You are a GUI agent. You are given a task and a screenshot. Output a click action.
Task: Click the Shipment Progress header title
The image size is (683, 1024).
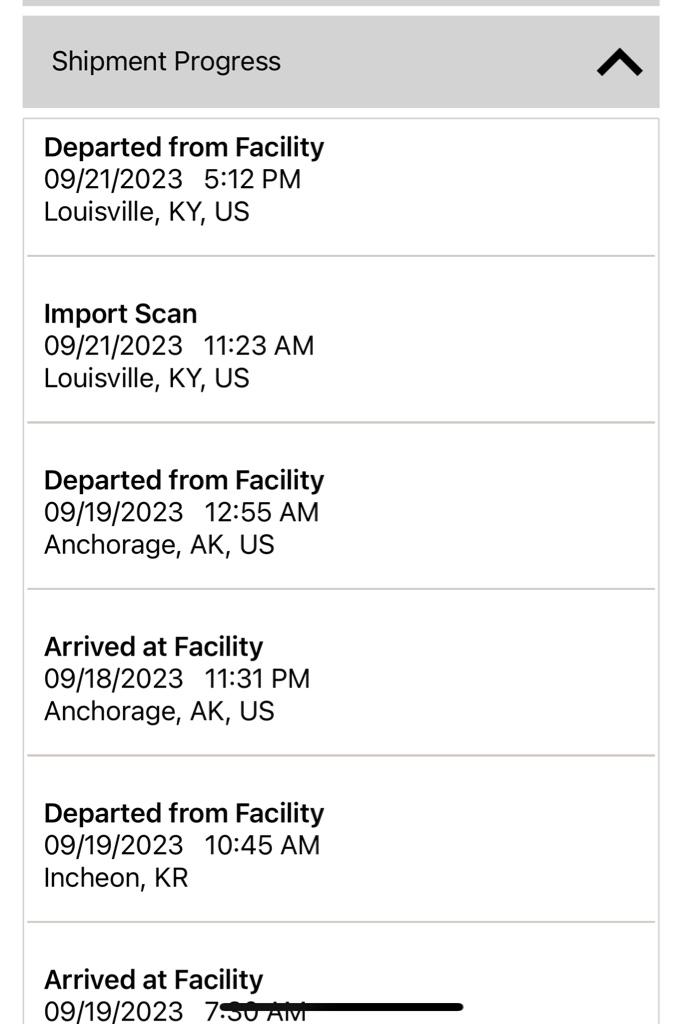pyautogui.click(x=166, y=61)
